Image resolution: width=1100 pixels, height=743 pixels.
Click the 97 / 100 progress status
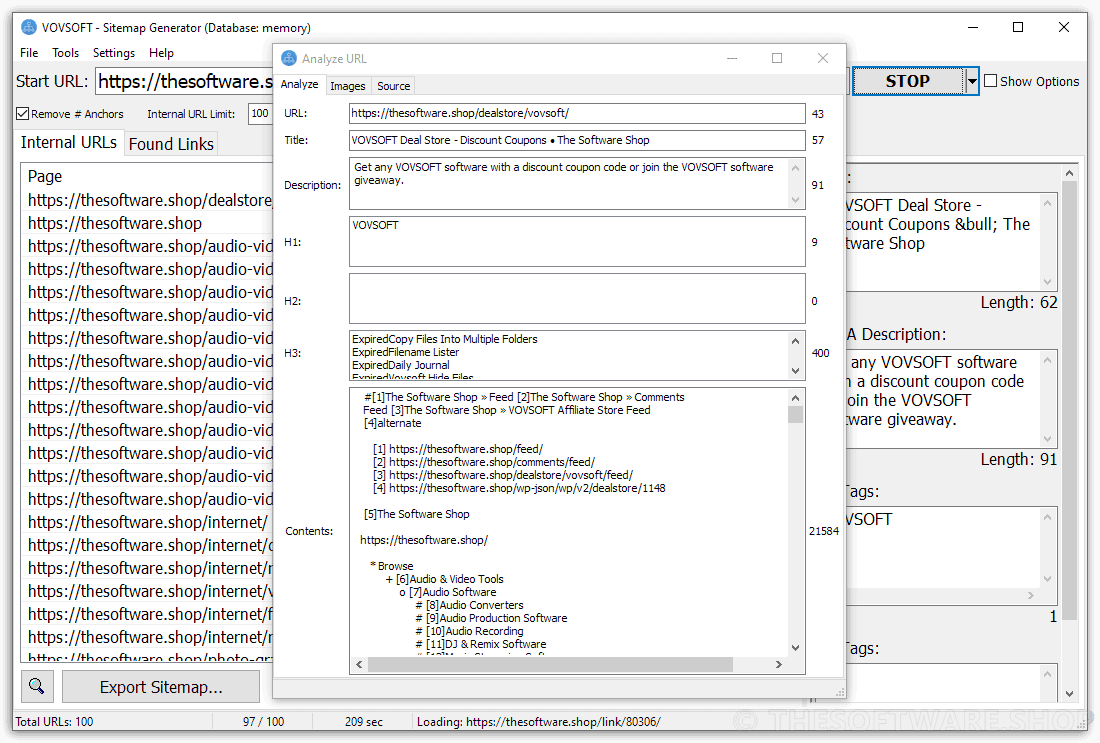263,721
